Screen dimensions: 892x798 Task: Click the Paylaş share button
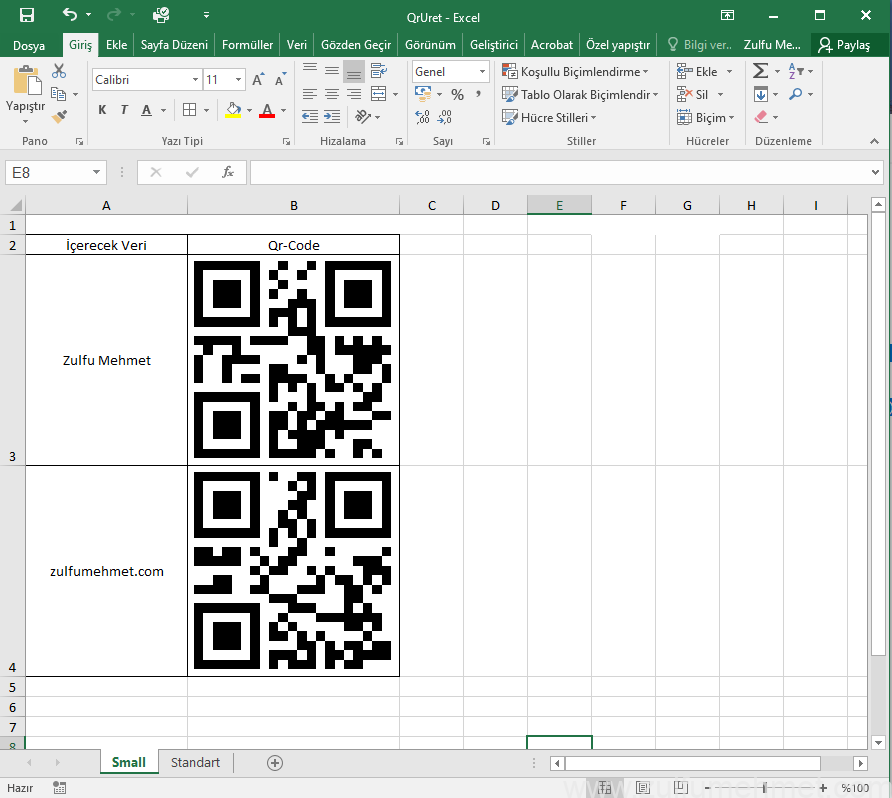pyautogui.click(x=844, y=45)
